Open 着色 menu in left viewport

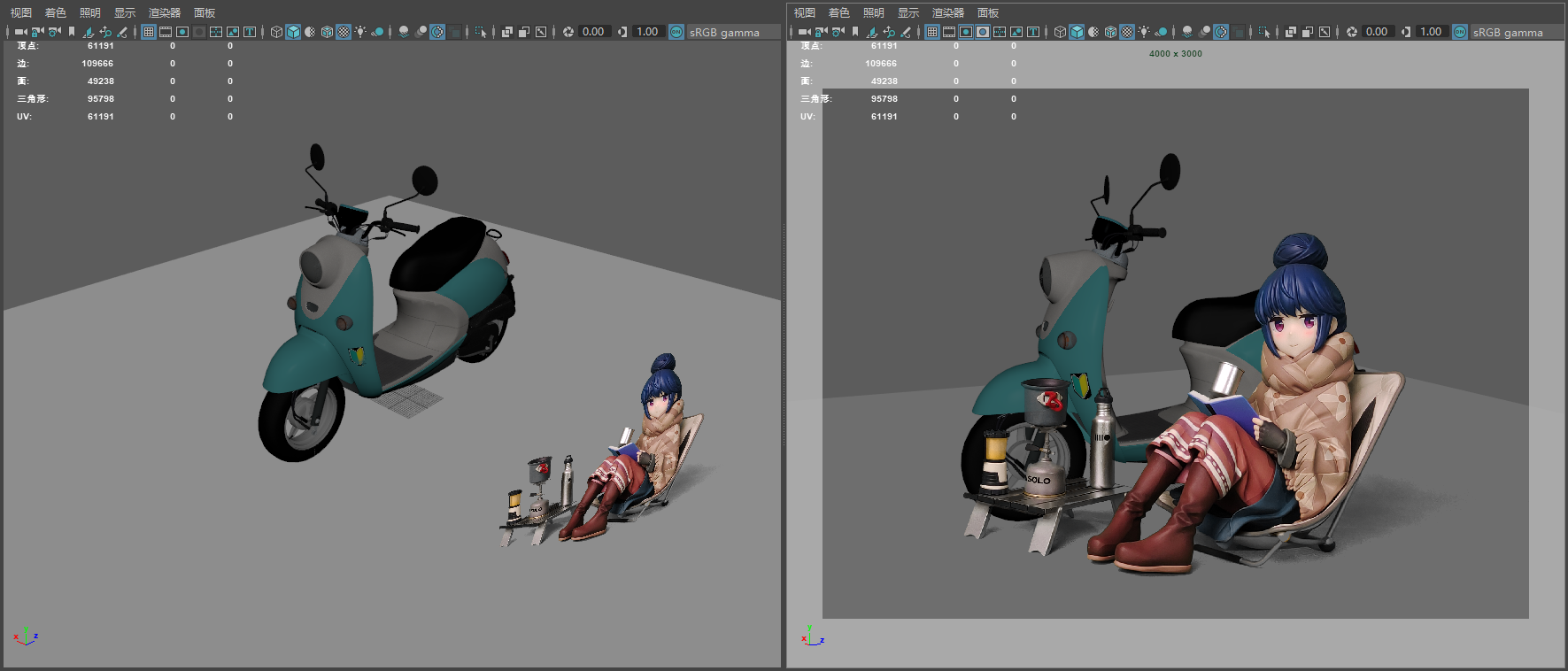click(x=56, y=12)
